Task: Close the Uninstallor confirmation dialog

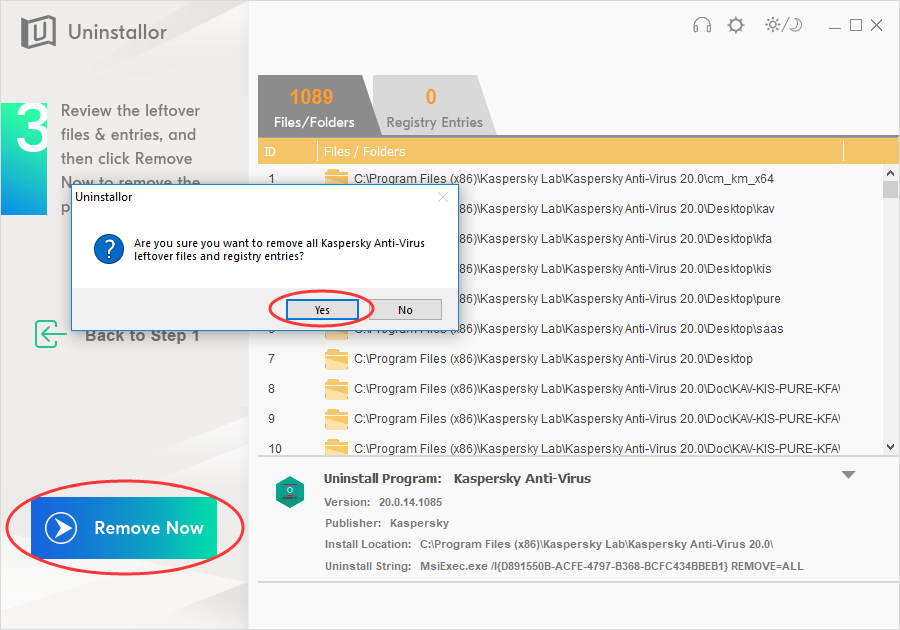Action: click(443, 197)
